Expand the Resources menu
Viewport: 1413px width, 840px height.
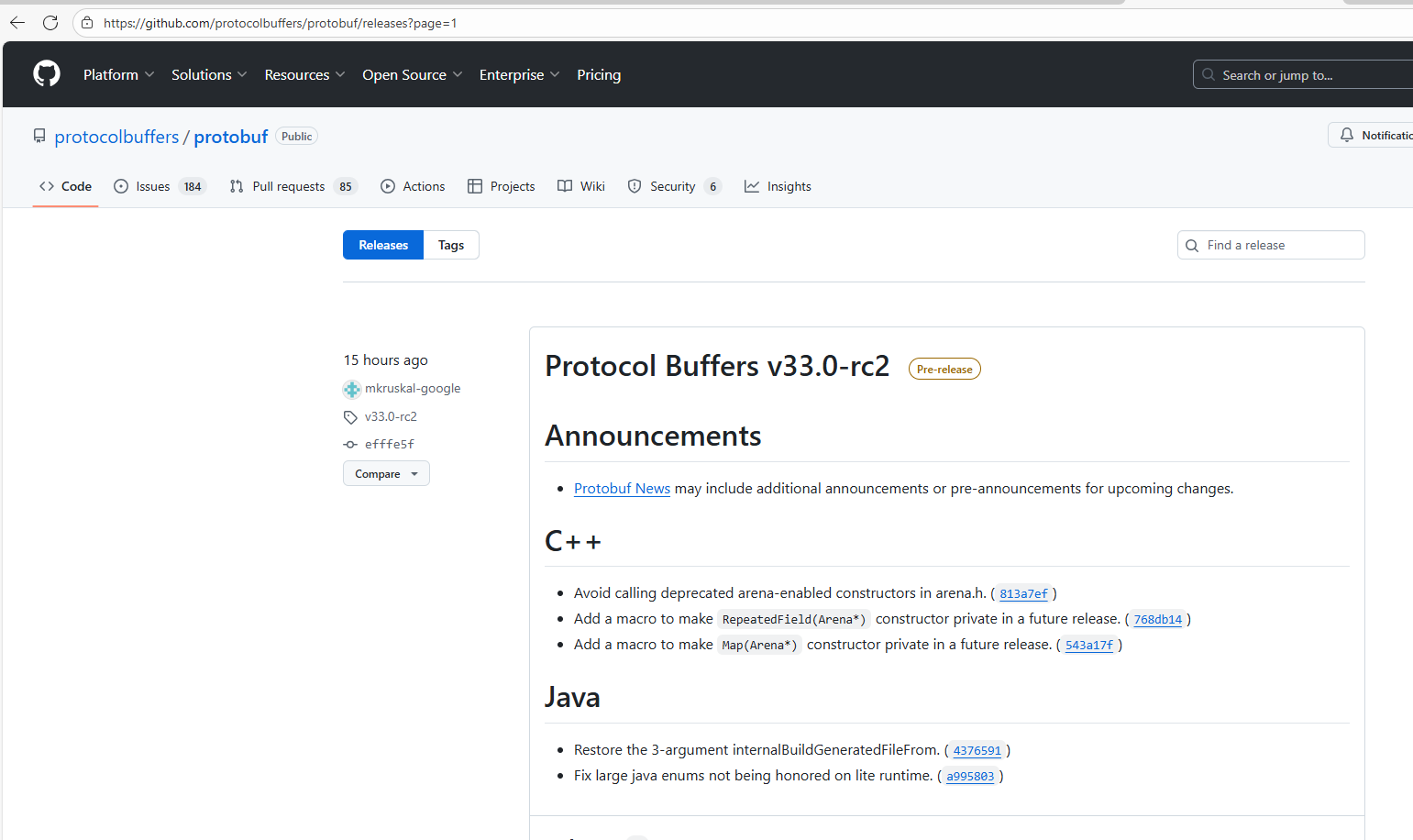(304, 74)
